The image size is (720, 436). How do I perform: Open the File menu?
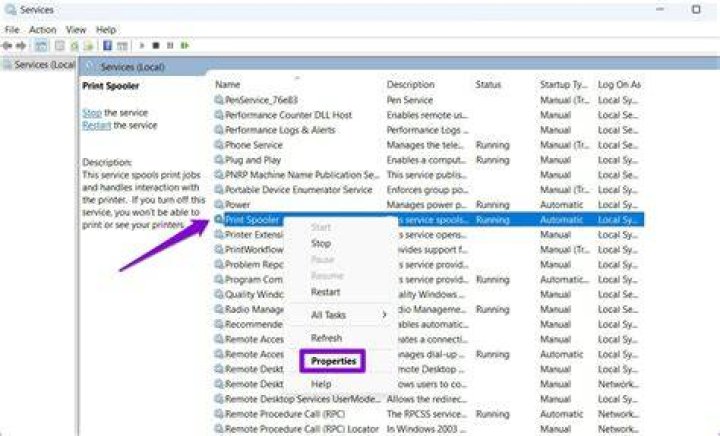click(x=12, y=30)
